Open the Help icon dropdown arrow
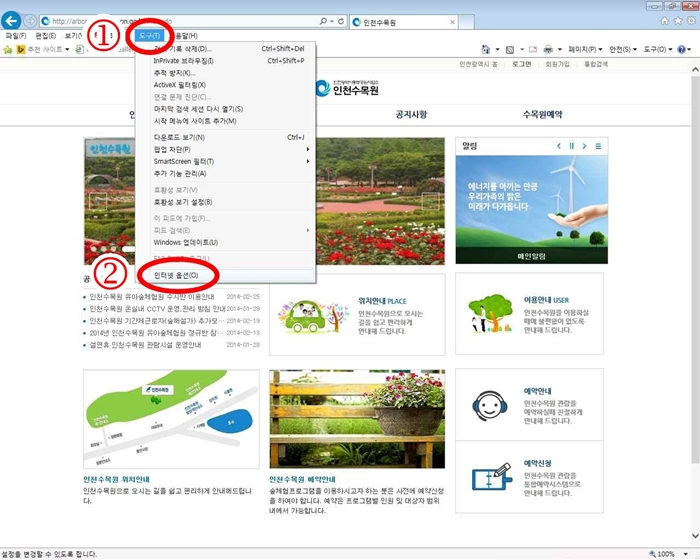The width and height of the screenshot is (700, 560). click(689, 50)
